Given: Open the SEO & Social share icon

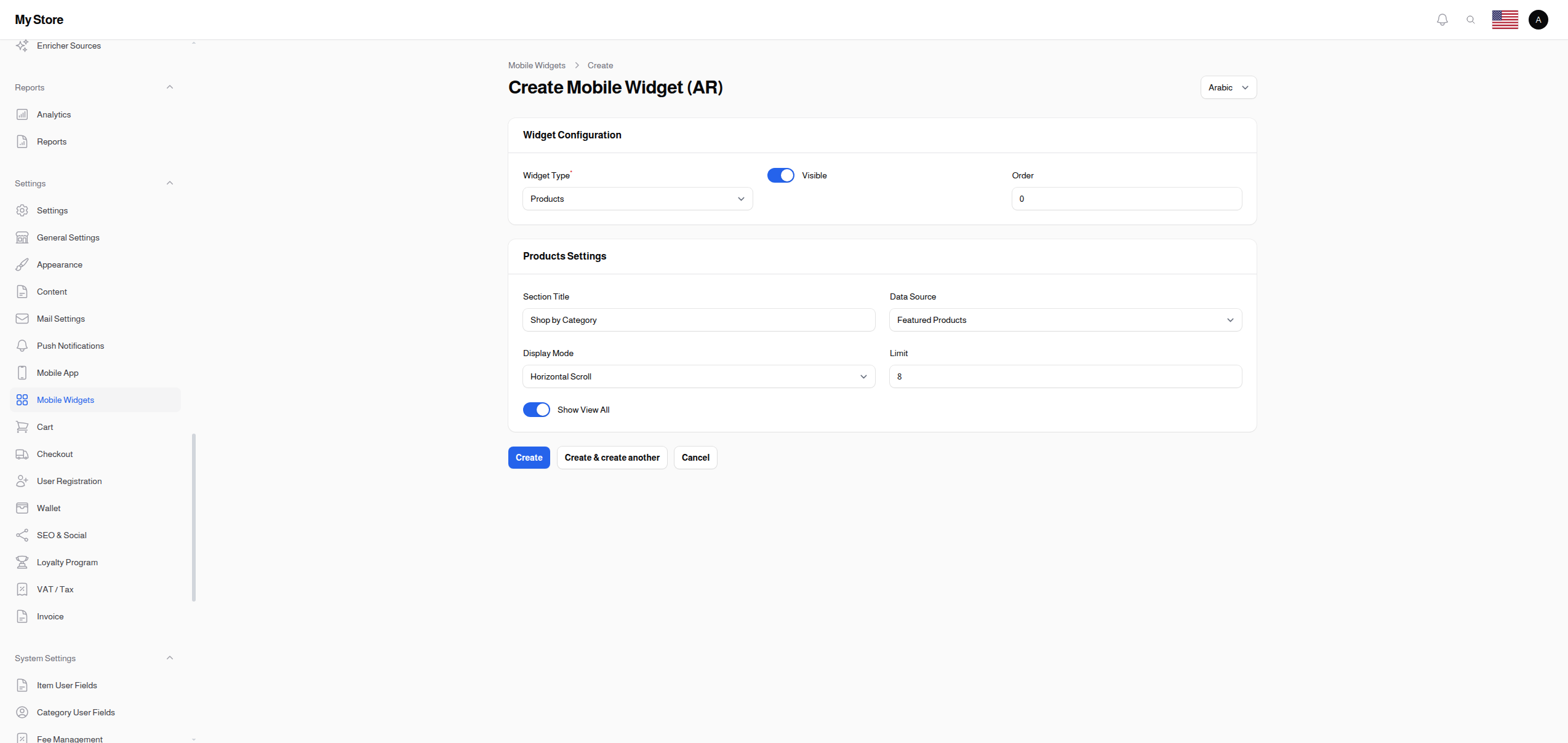Looking at the screenshot, I should pyautogui.click(x=22, y=535).
